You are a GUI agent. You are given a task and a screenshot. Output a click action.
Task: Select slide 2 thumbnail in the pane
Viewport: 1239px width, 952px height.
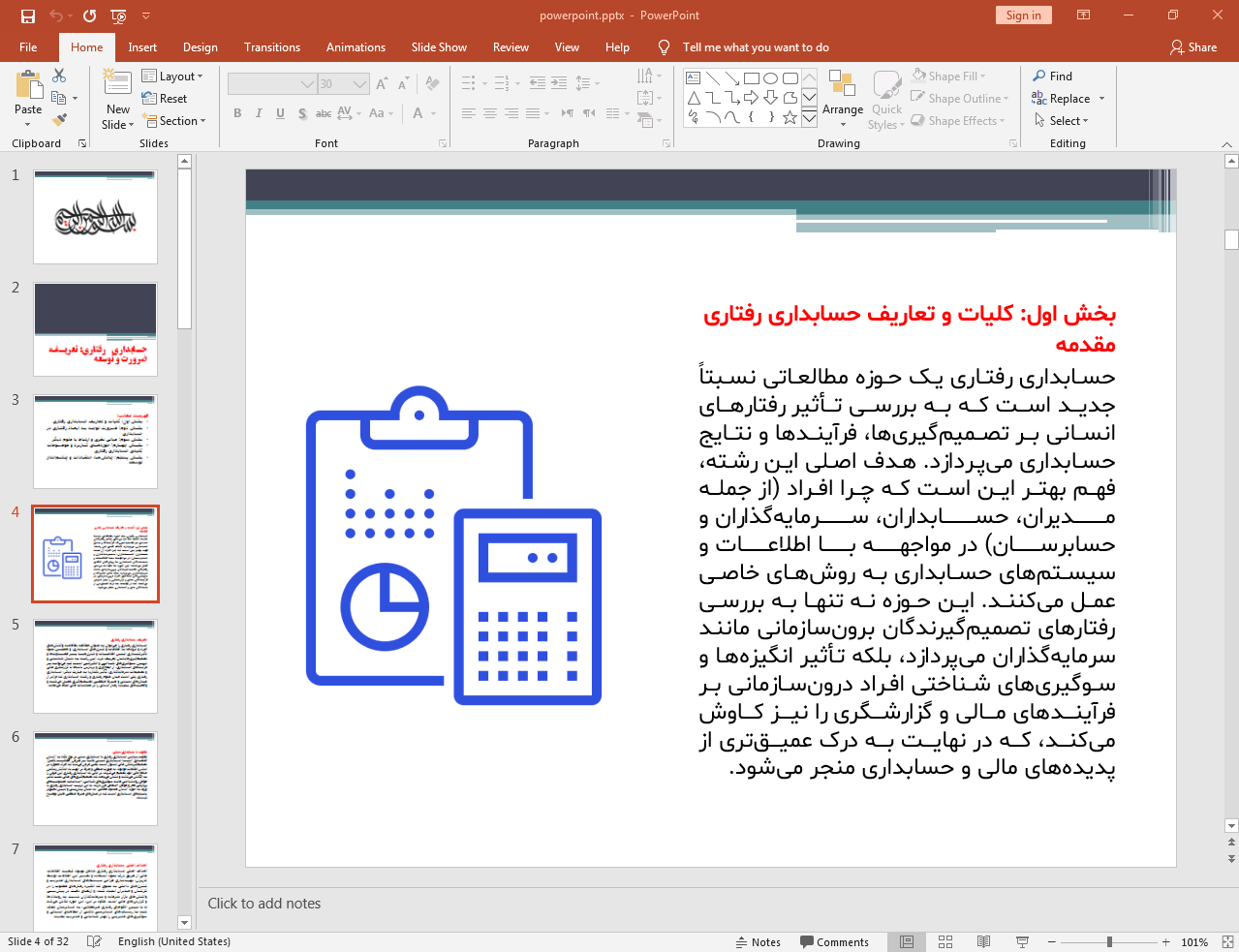(94, 327)
